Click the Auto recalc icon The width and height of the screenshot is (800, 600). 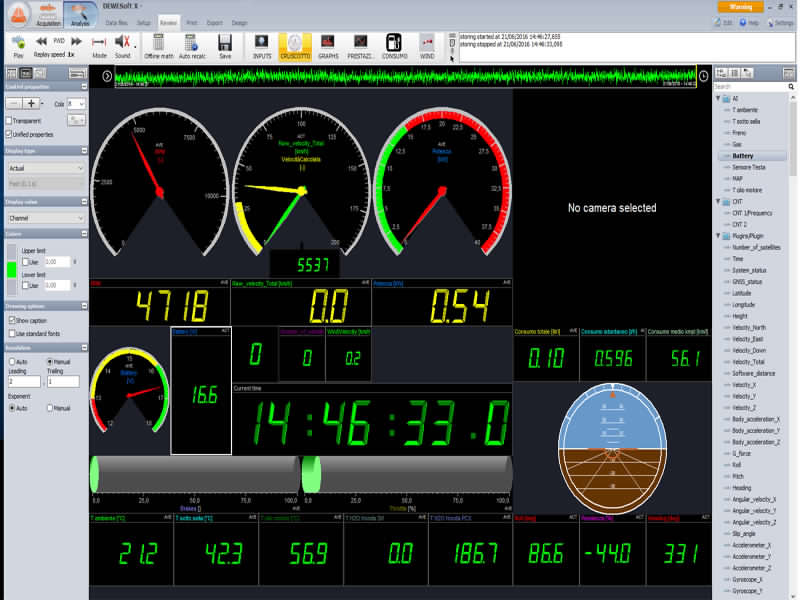[x=192, y=45]
